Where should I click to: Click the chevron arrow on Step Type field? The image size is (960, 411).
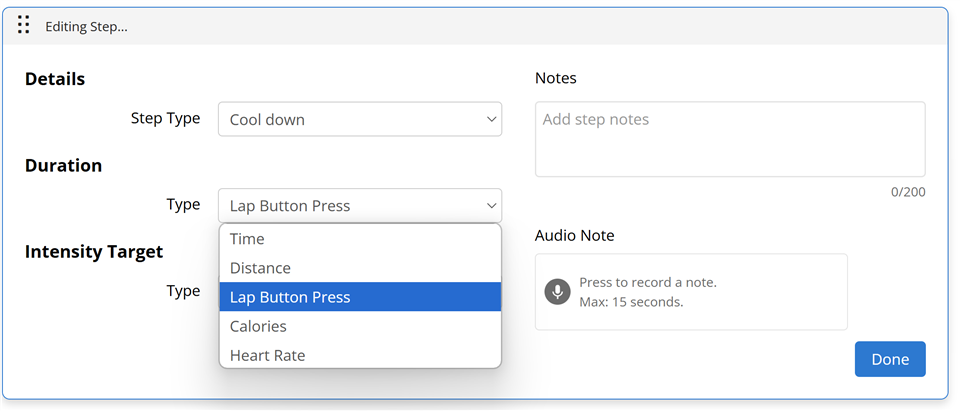click(491, 119)
